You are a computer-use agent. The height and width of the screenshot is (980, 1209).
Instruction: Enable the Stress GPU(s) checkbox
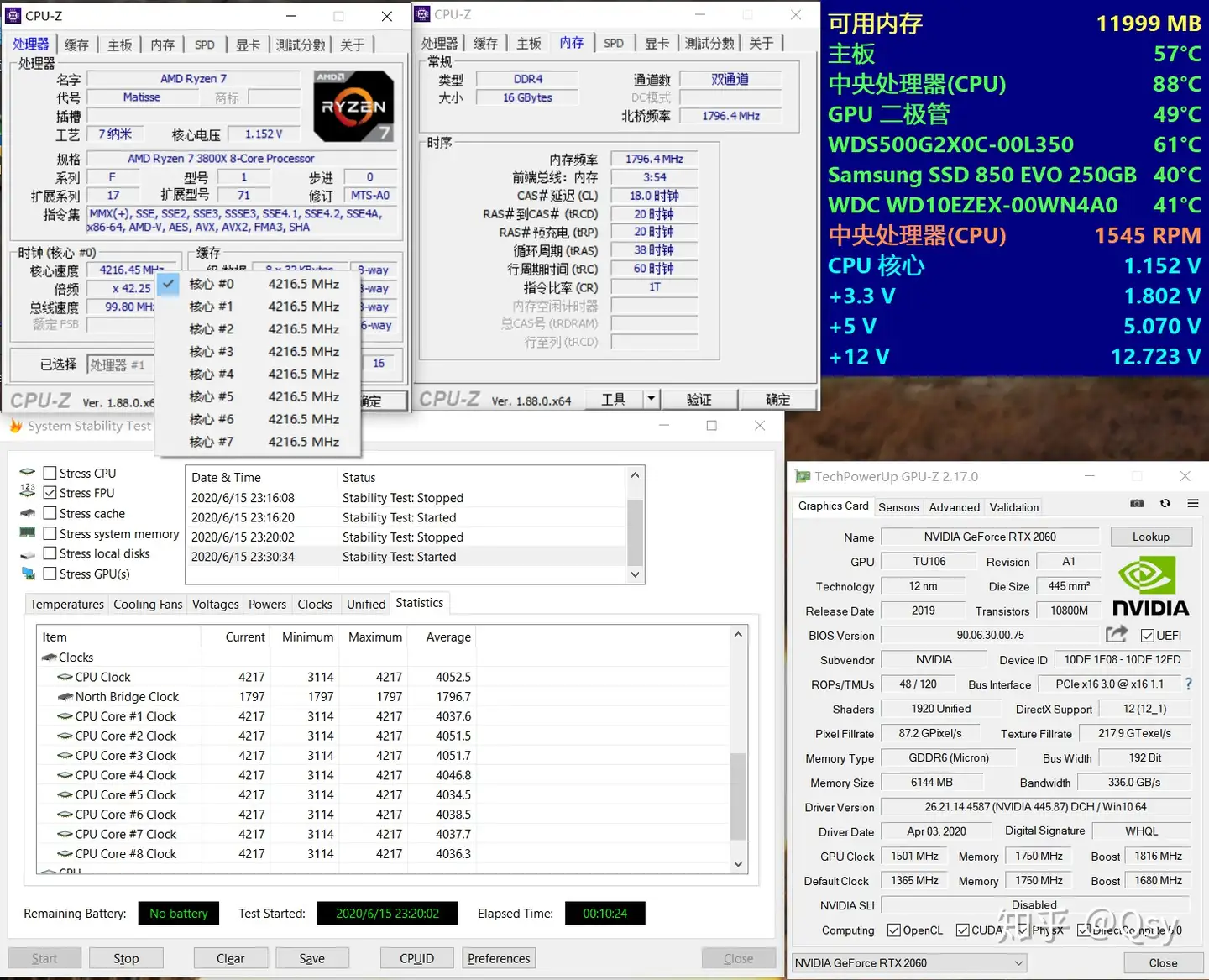pyautogui.click(x=50, y=574)
